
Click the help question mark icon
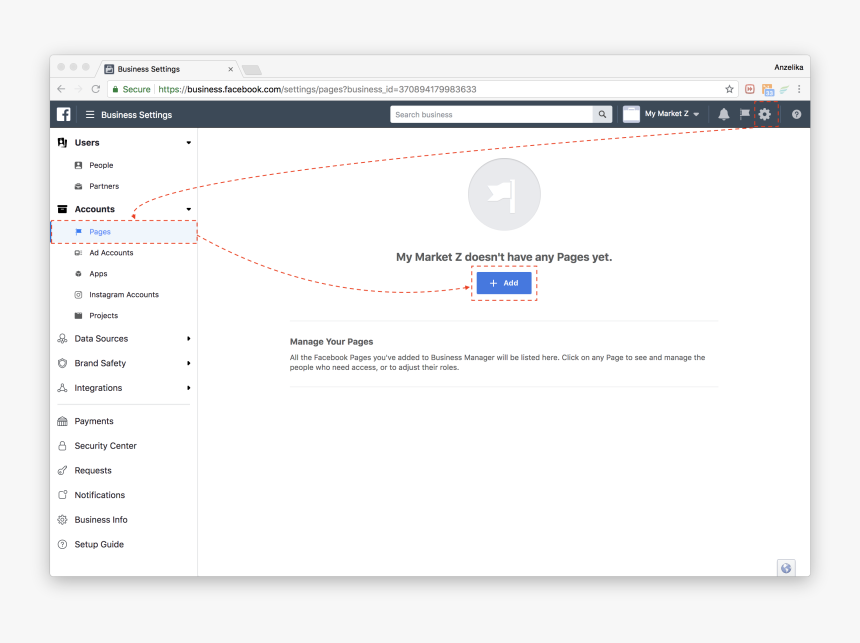796,114
